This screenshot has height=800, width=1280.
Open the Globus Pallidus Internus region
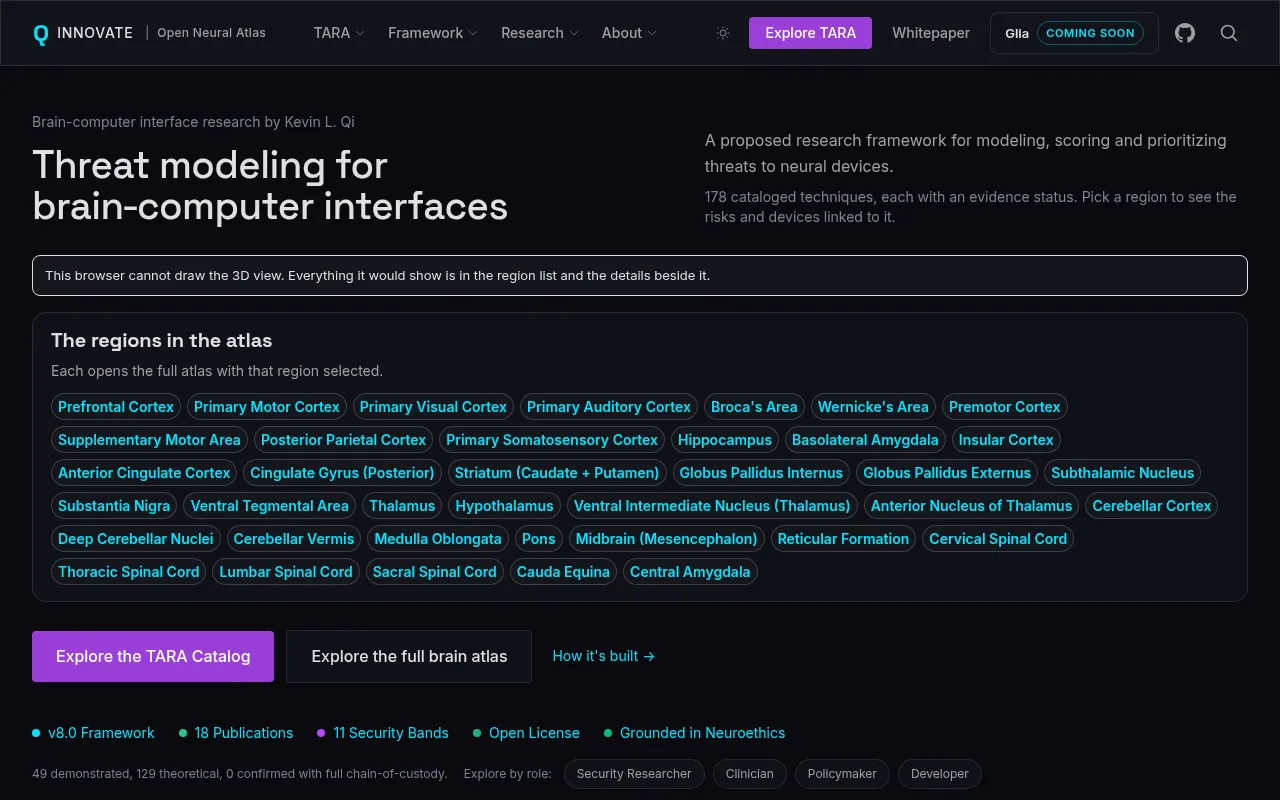[762, 473]
